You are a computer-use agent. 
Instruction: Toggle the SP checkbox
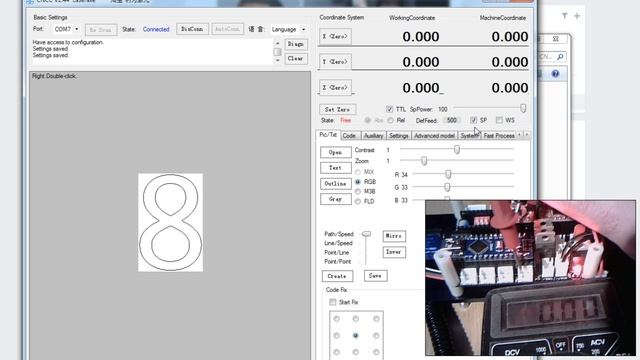click(x=473, y=120)
